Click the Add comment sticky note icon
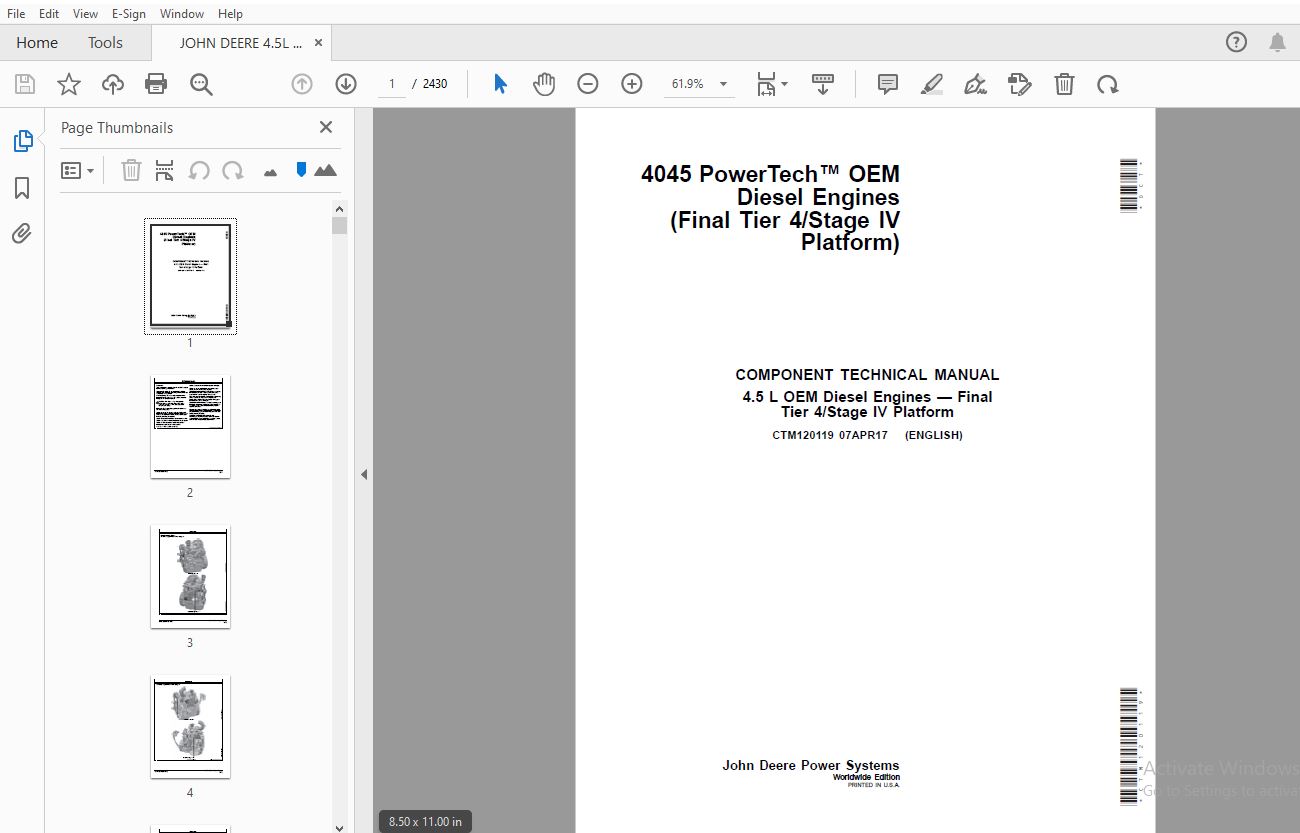This screenshot has width=1300, height=833. coord(887,84)
